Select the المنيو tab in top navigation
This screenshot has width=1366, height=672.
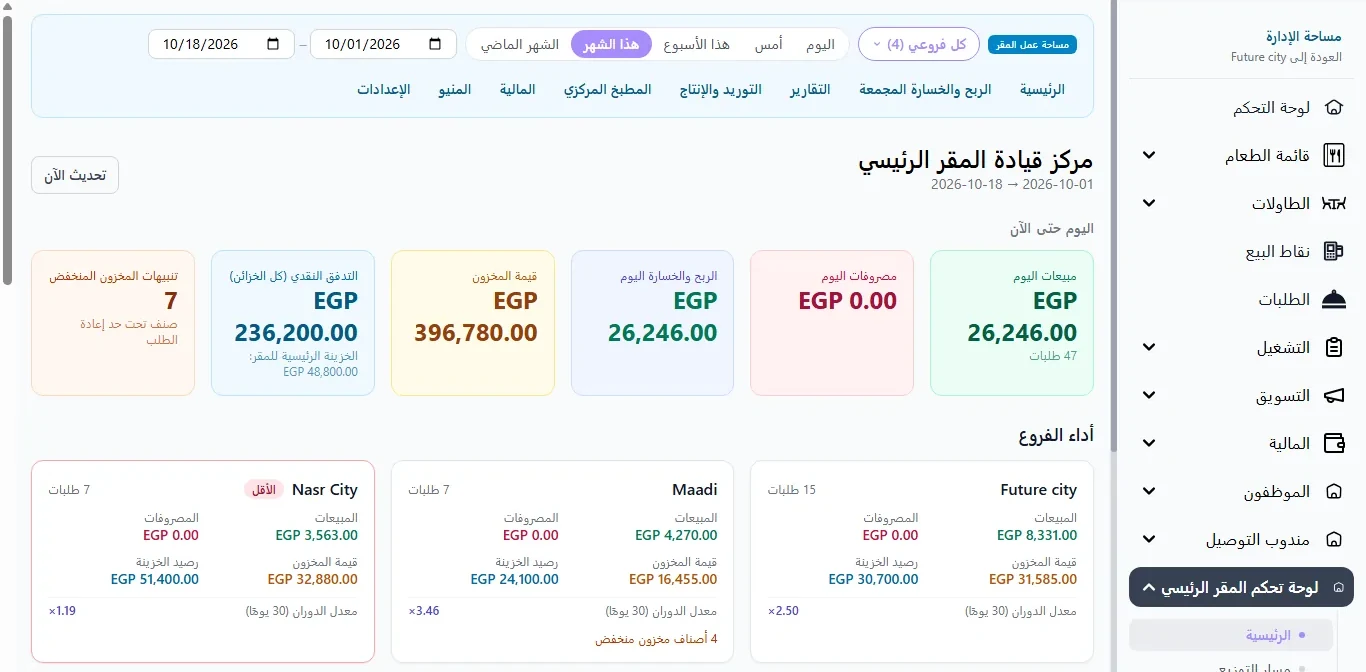click(x=455, y=89)
